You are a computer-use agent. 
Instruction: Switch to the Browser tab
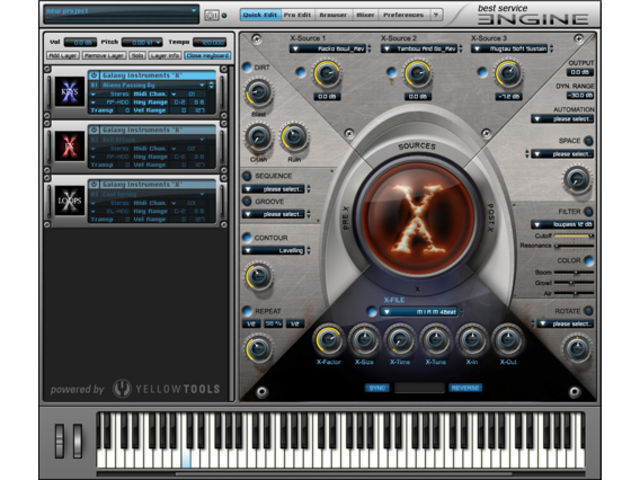coord(333,15)
